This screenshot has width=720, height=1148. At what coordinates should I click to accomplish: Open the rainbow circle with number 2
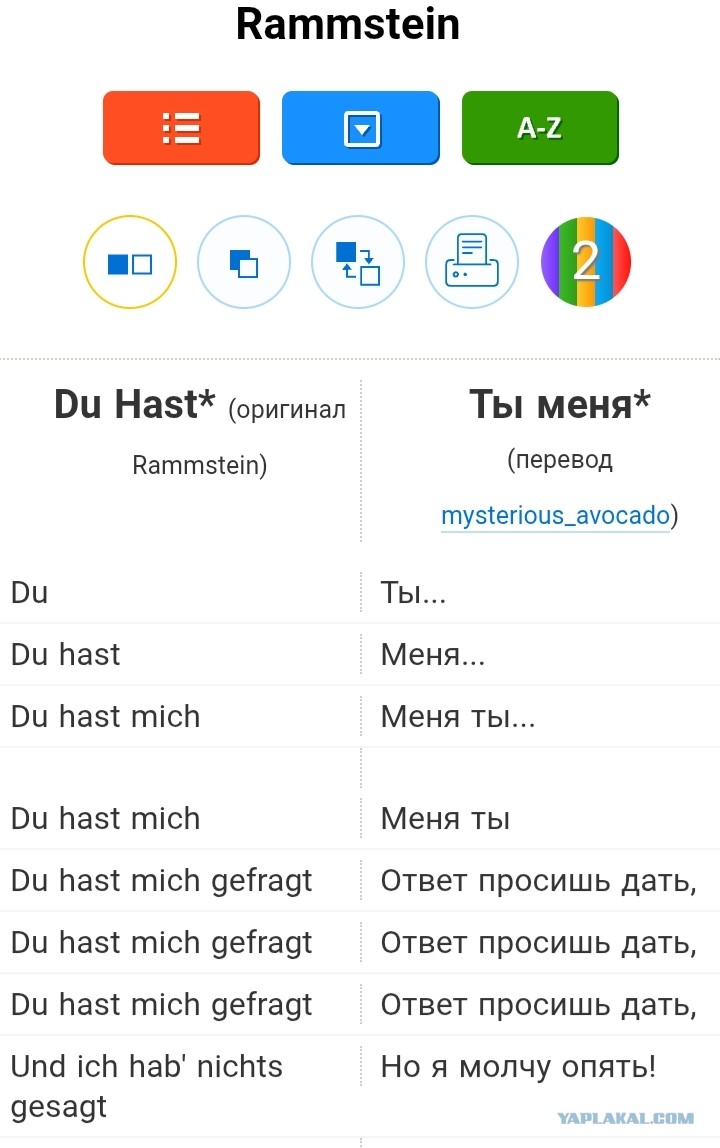point(585,262)
